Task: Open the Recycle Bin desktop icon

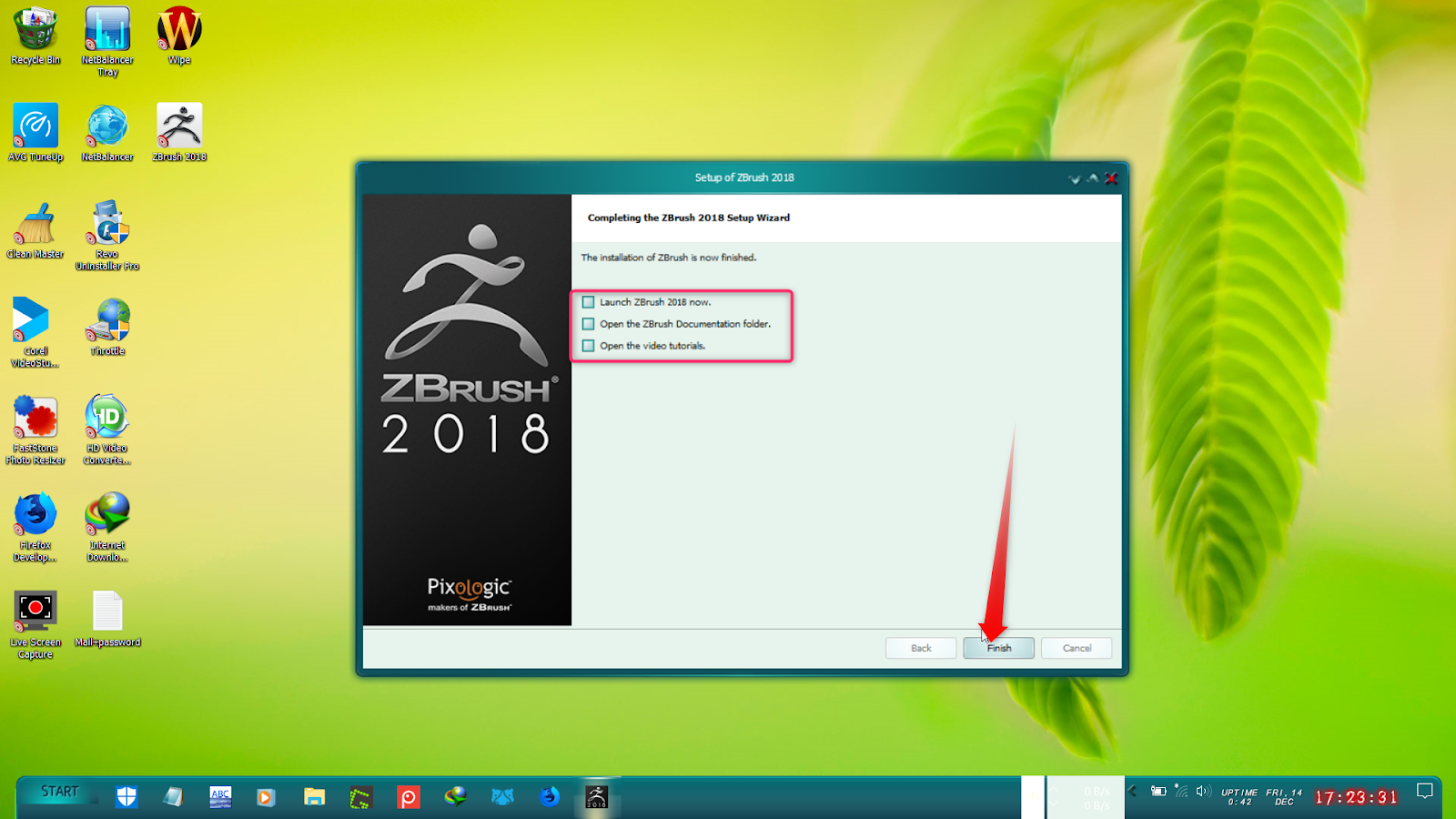Action: [x=35, y=36]
